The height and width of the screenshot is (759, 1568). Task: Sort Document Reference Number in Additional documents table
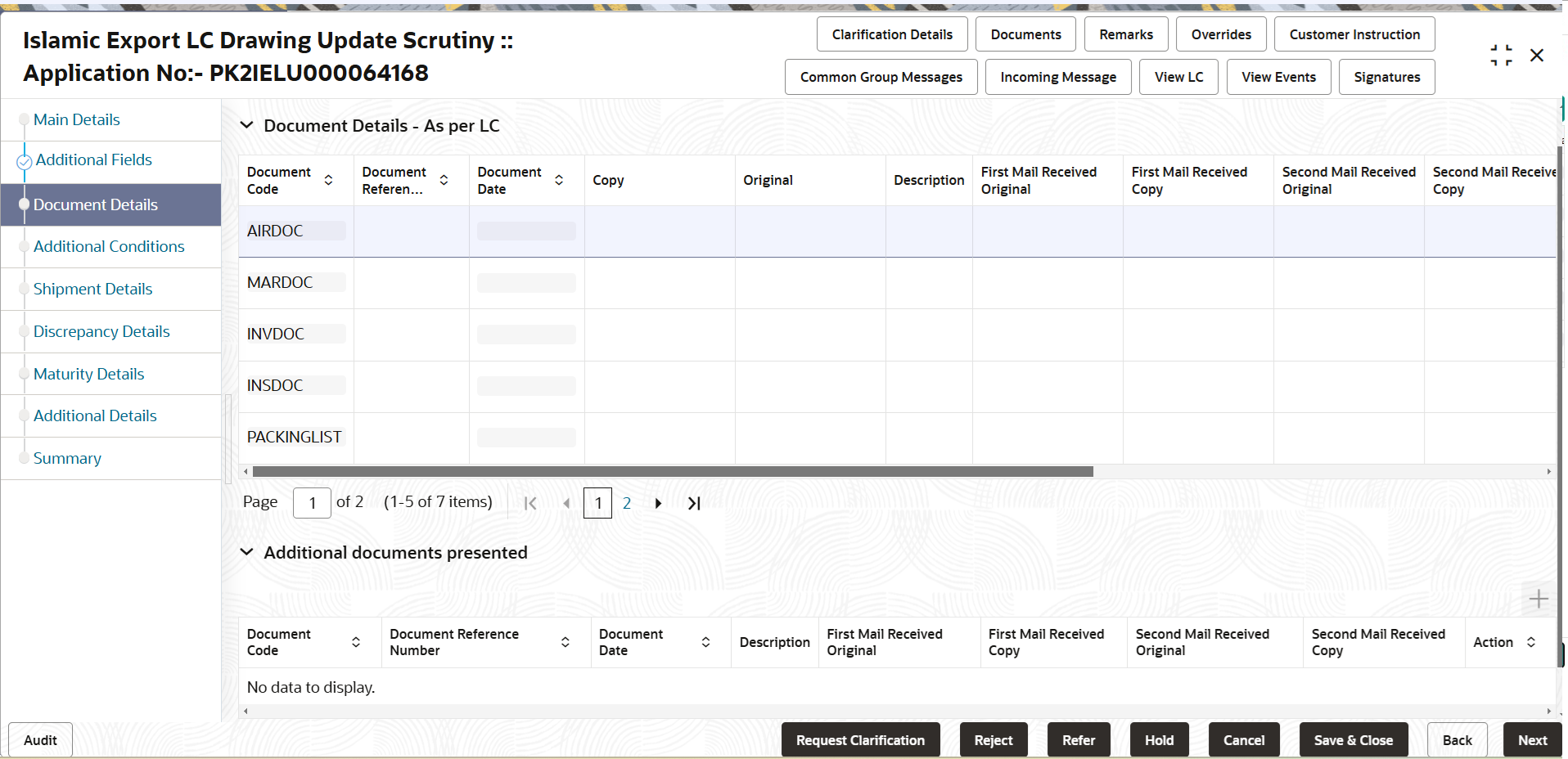pyautogui.click(x=565, y=642)
